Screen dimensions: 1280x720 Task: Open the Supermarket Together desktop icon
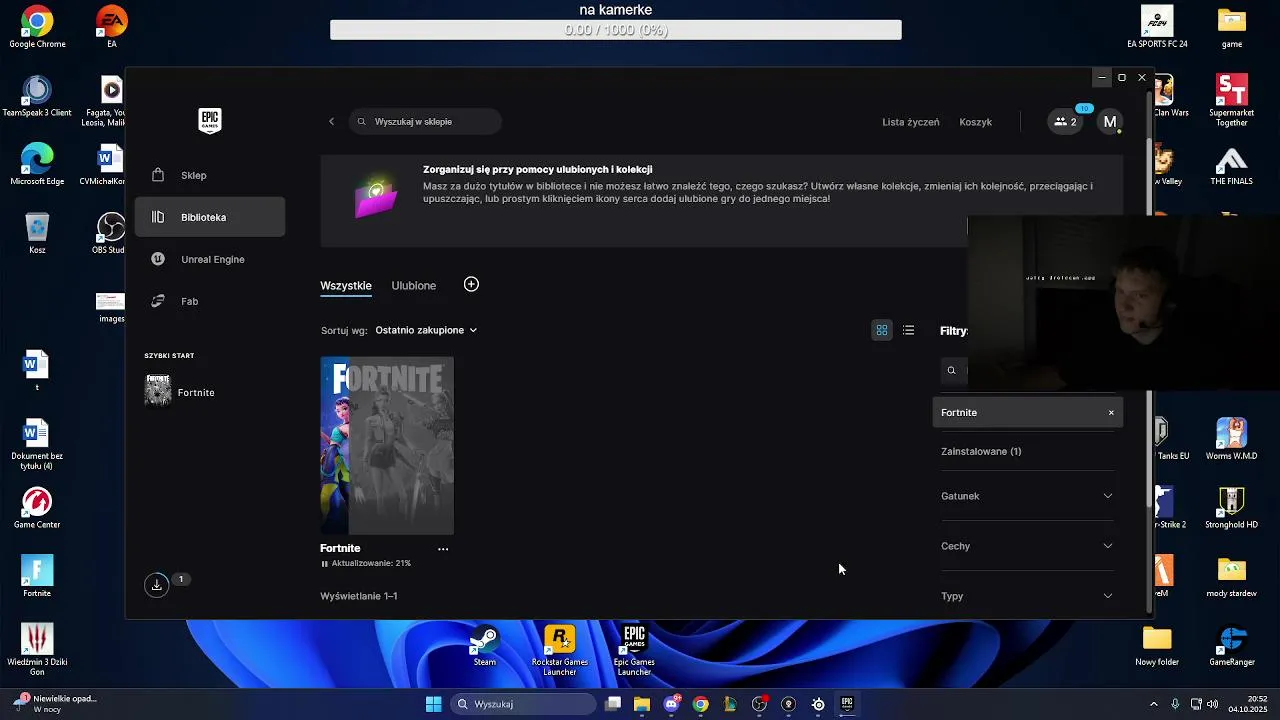[1232, 100]
